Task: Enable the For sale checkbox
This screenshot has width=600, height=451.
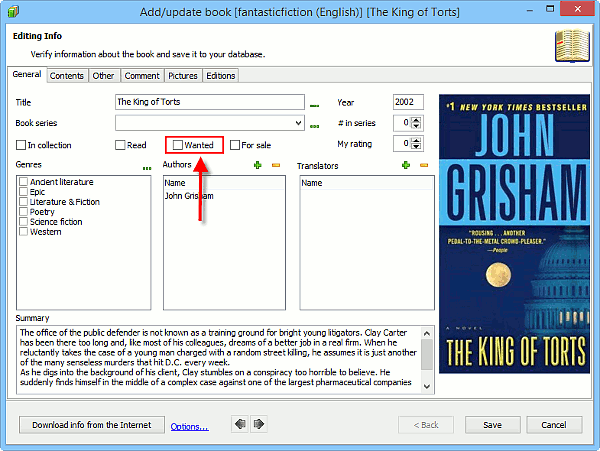Action: tap(235, 145)
